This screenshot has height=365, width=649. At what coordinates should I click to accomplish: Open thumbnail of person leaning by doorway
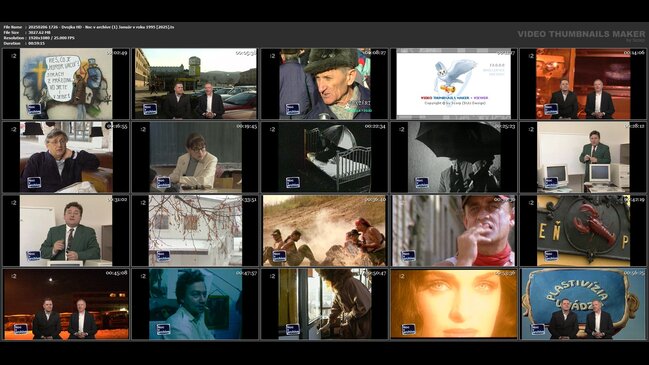(324, 304)
